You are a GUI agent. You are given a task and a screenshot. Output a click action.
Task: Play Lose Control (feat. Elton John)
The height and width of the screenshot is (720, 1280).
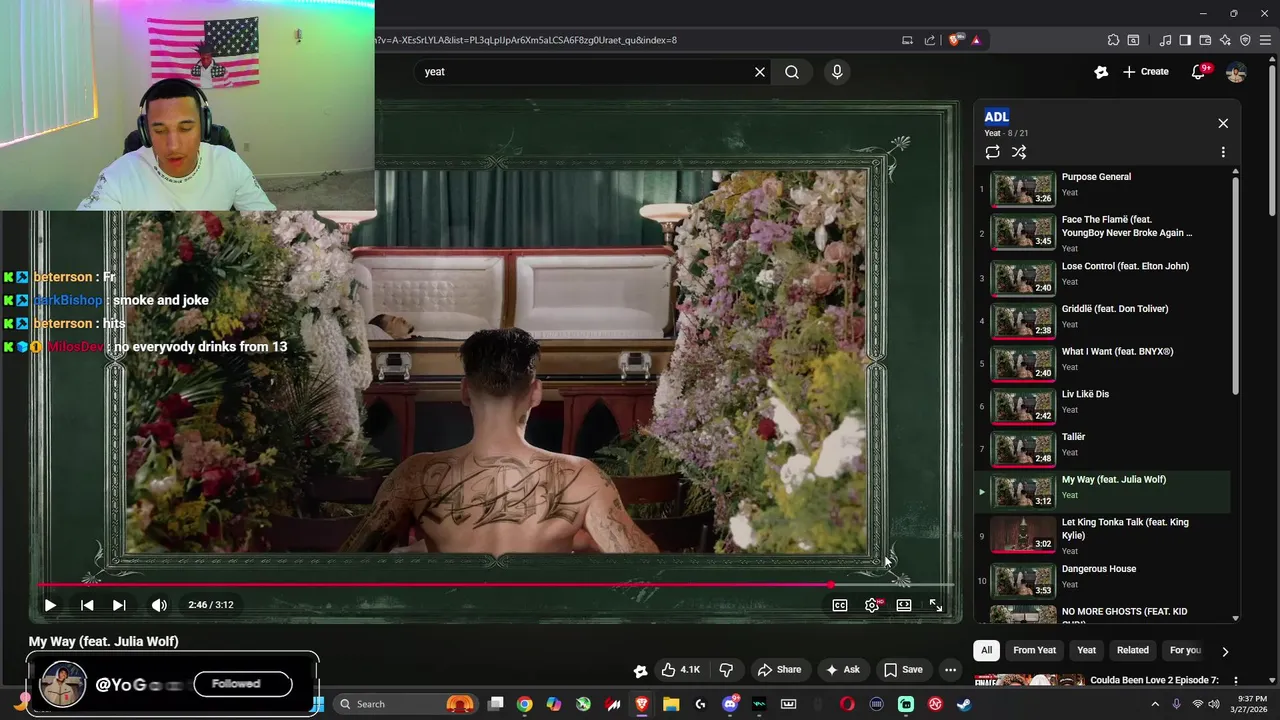click(x=1103, y=278)
